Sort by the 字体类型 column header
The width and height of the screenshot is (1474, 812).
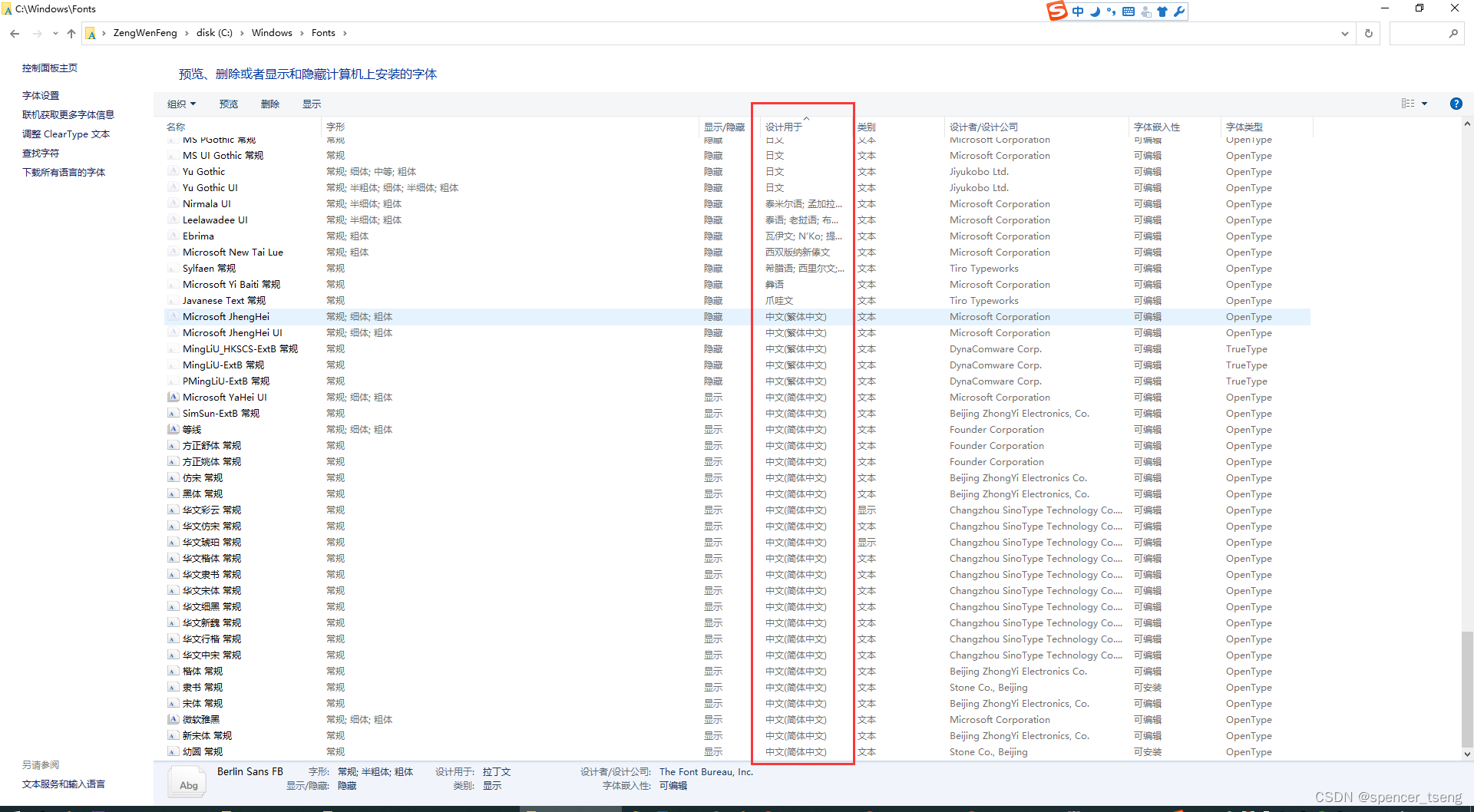(1267, 127)
